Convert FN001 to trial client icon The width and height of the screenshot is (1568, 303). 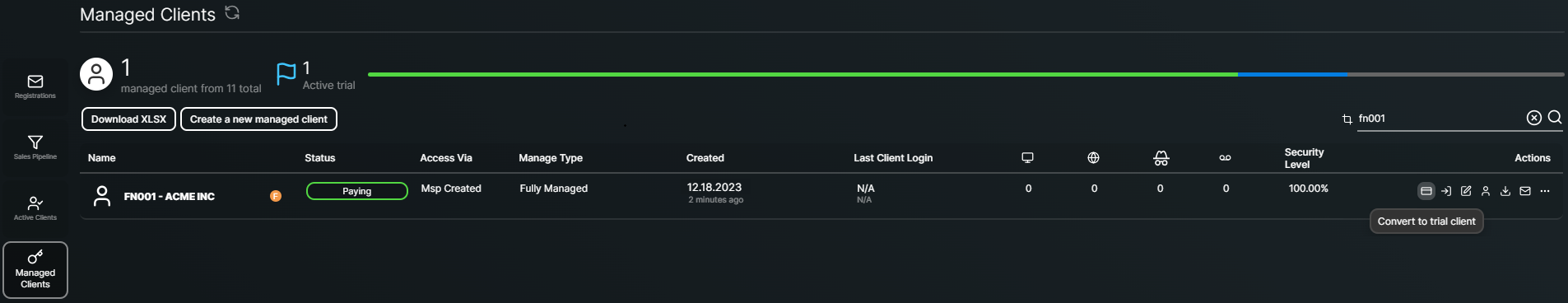point(1426,191)
